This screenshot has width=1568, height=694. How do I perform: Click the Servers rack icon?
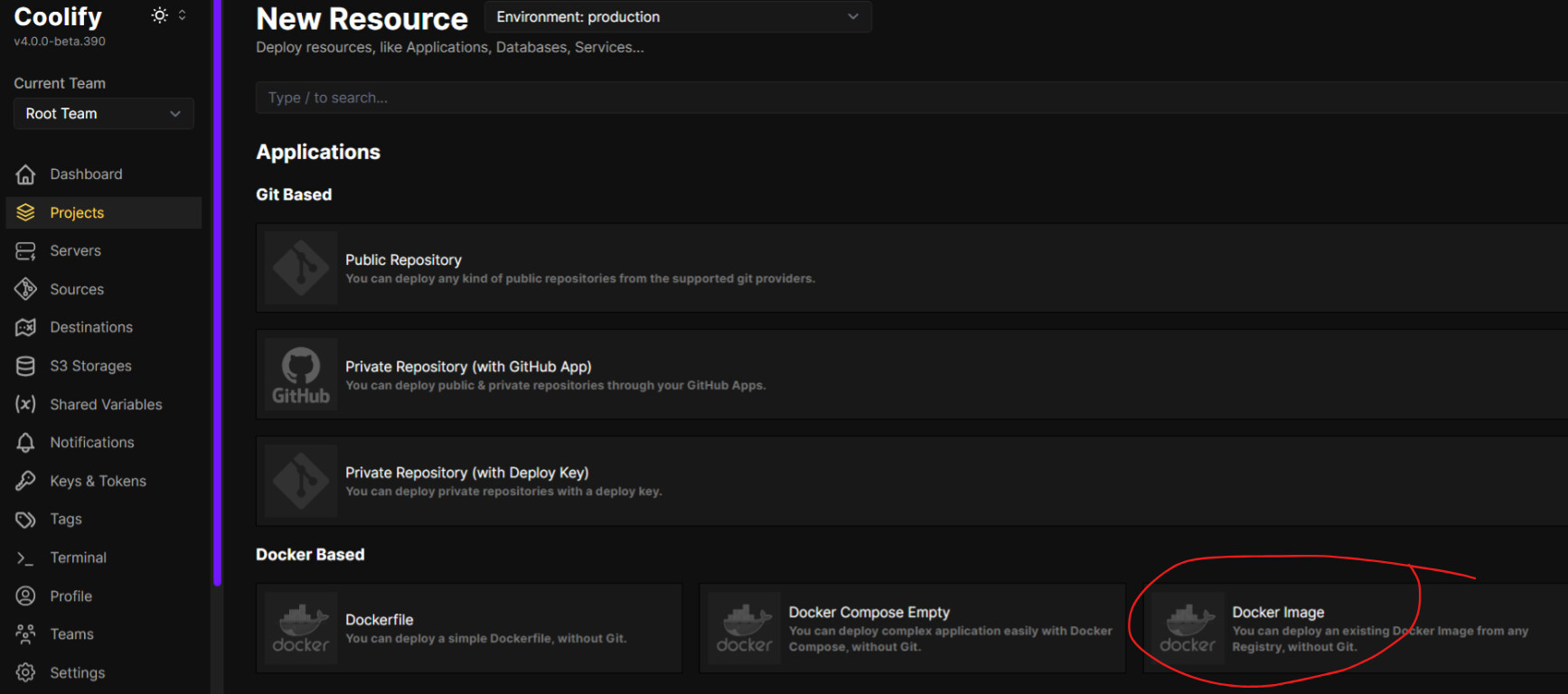pyautogui.click(x=25, y=251)
